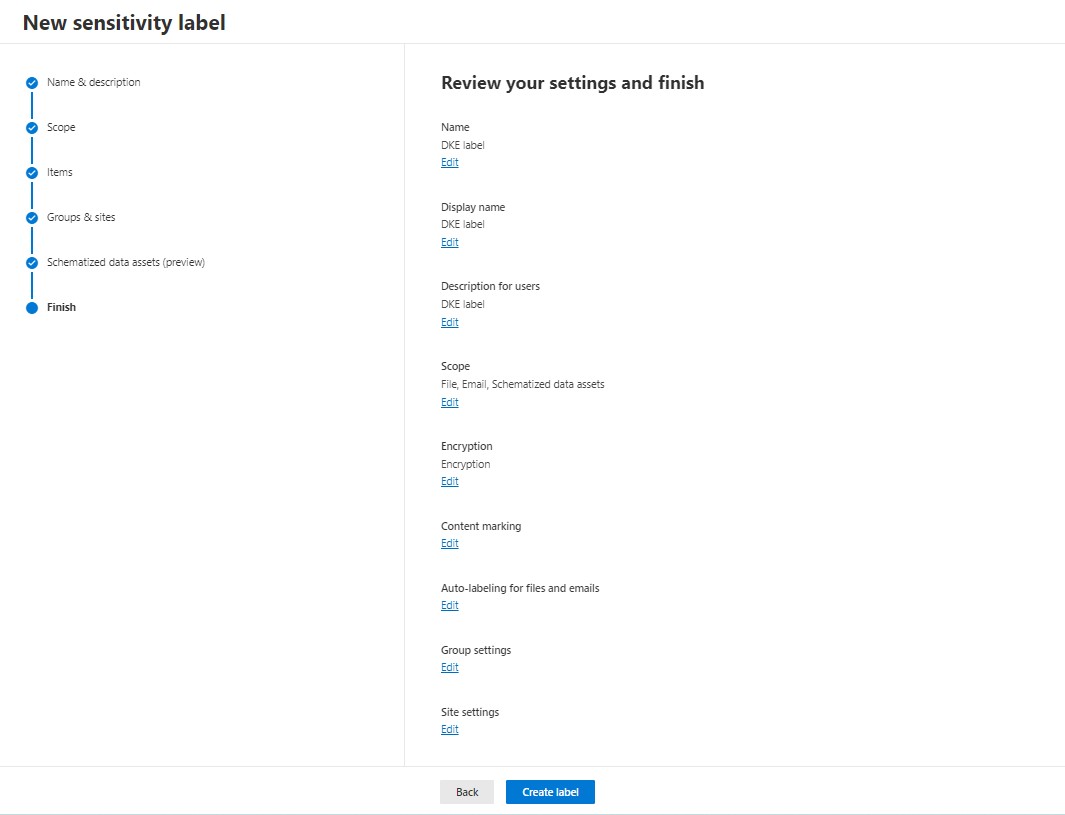This screenshot has width=1065, height=815.
Task: Edit the Name setting
Action: pyautogui.click(x=450, y=162)
